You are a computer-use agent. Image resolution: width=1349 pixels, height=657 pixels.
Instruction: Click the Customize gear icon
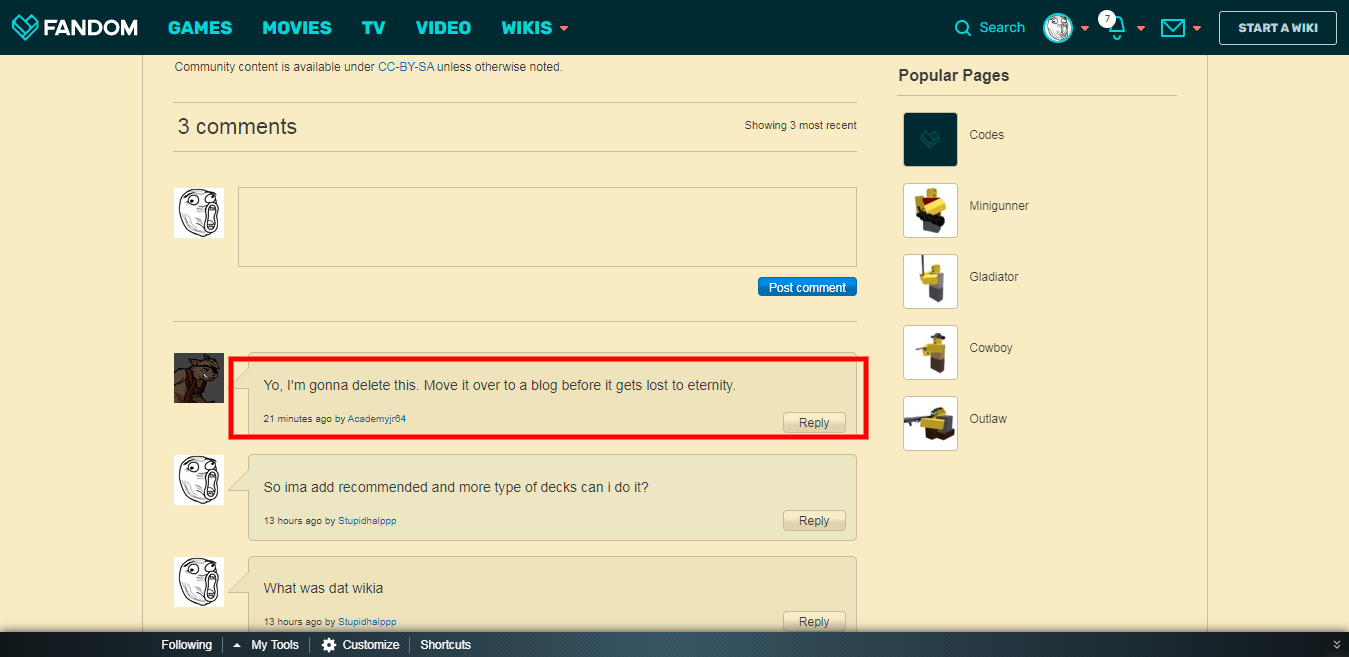tap(329, 645)
